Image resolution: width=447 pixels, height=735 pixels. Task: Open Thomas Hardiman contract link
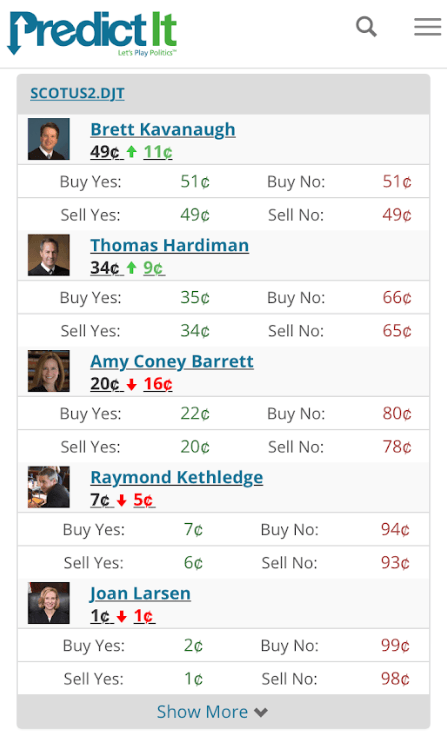click(169, 245)
